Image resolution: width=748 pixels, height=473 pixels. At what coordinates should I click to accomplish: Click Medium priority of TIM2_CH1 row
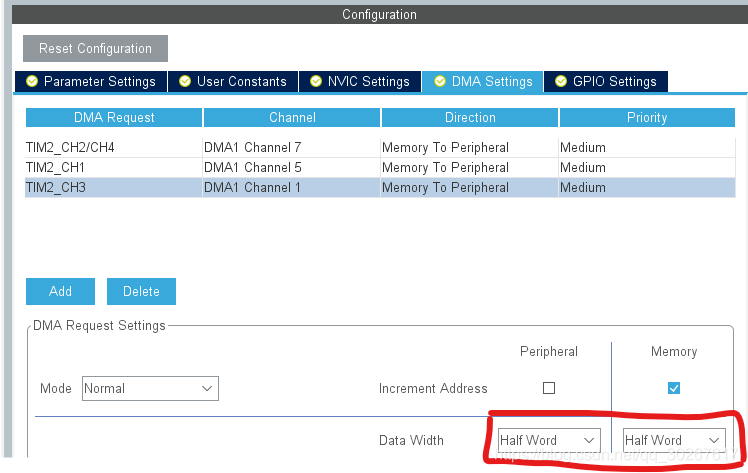tap(647, 167)
